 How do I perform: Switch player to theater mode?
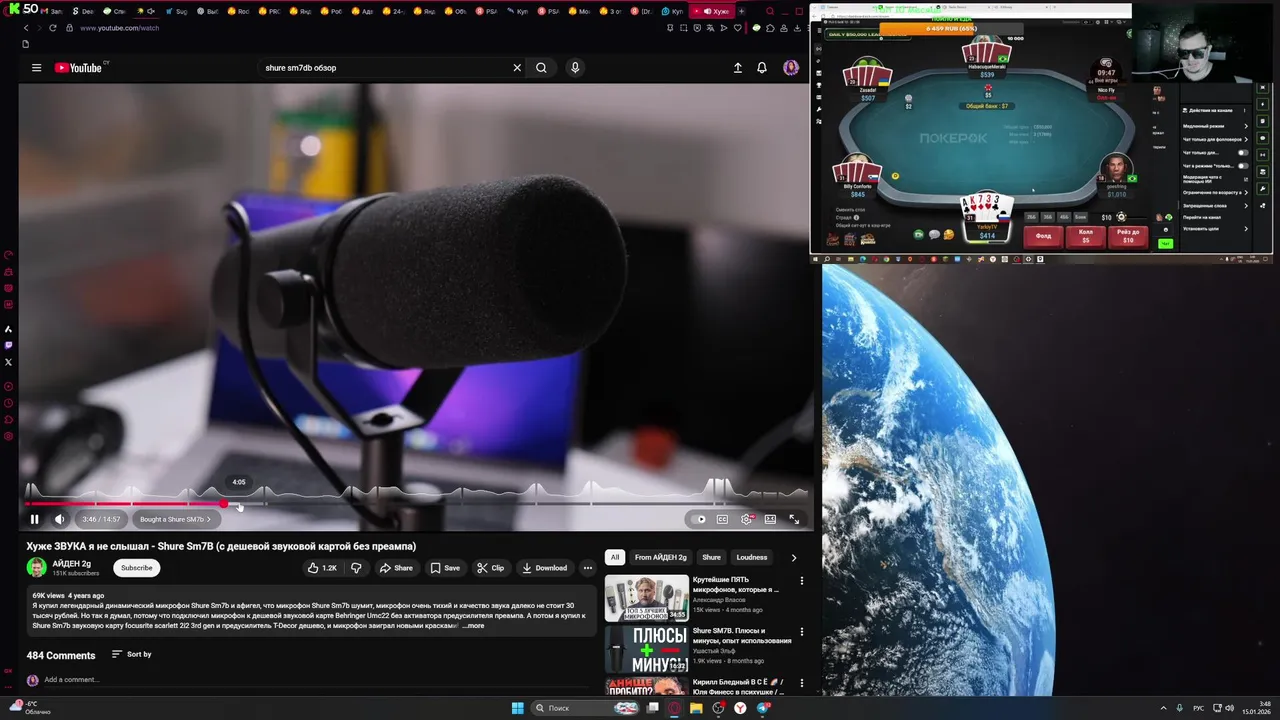770,519
